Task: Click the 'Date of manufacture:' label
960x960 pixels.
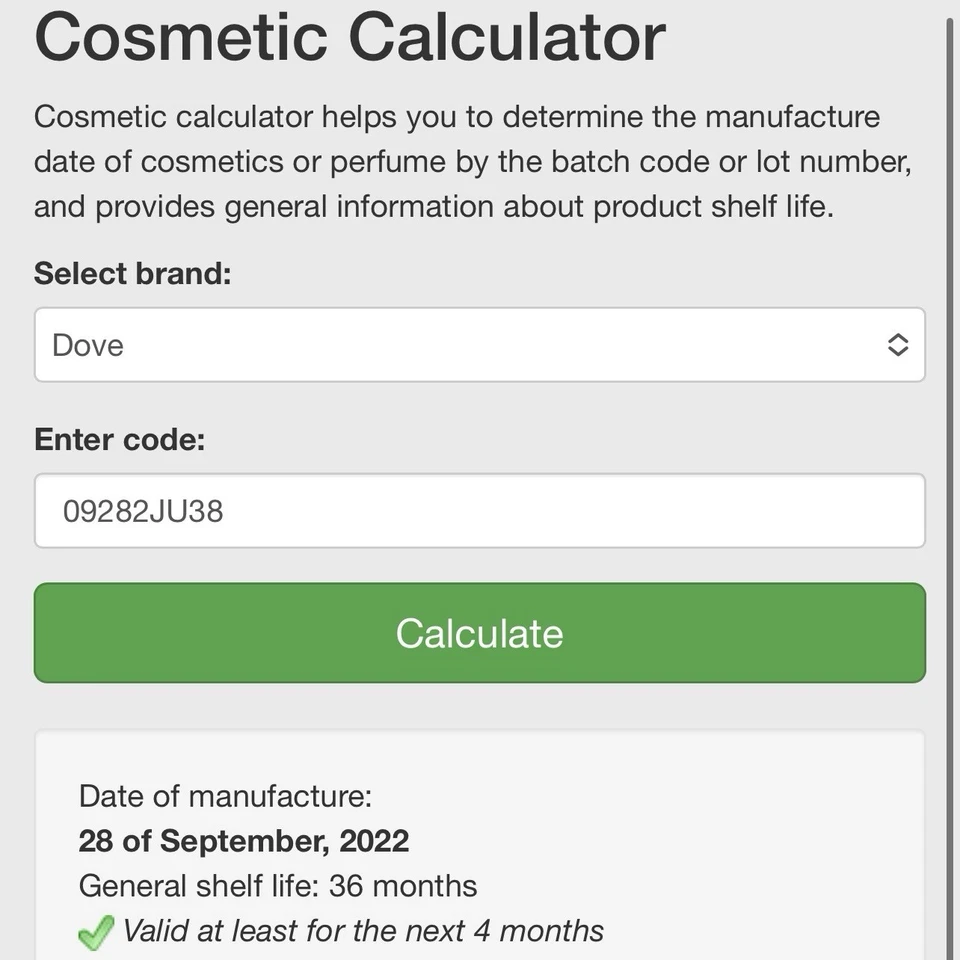Action: pyautogui.click(x=225, y=796)
